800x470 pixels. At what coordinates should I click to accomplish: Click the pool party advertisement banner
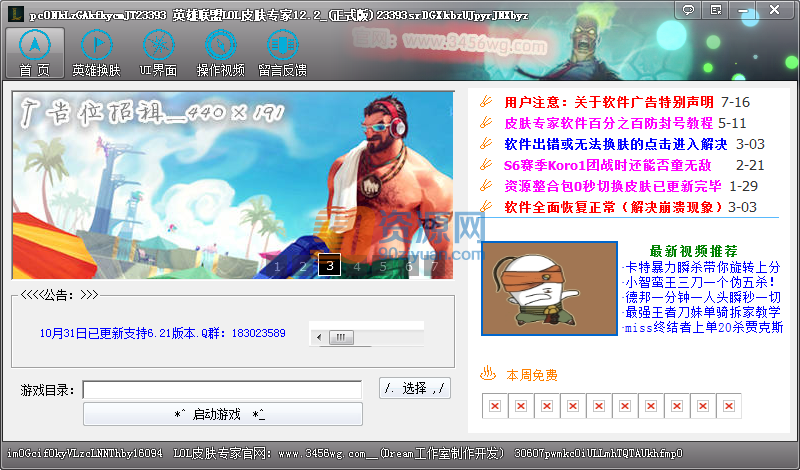pyautogui.click(x=233, y=185)
